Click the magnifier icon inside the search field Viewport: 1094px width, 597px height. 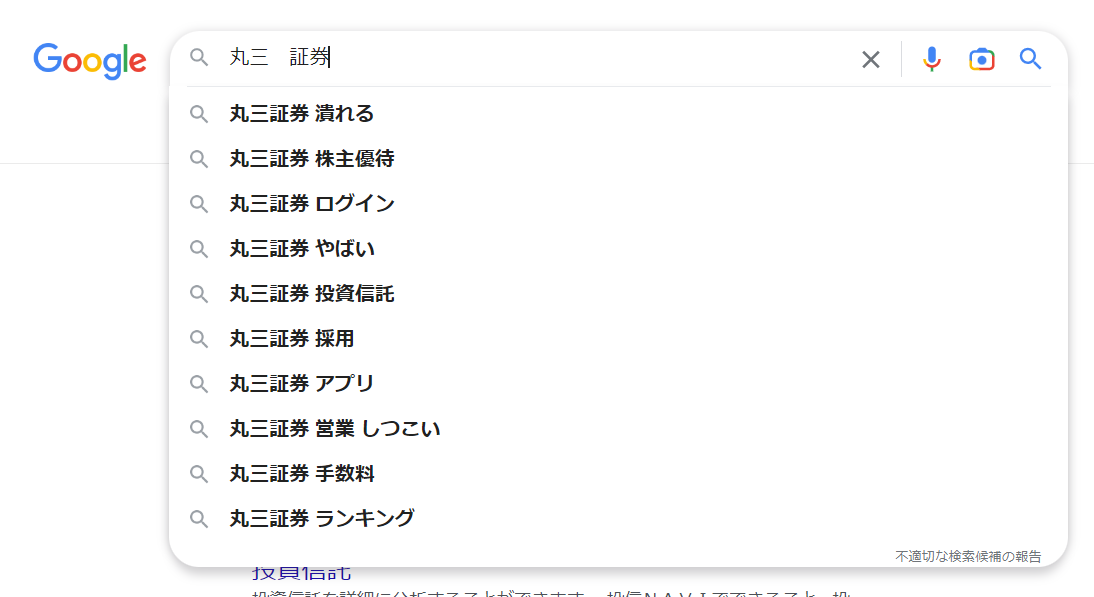(199, 57)
